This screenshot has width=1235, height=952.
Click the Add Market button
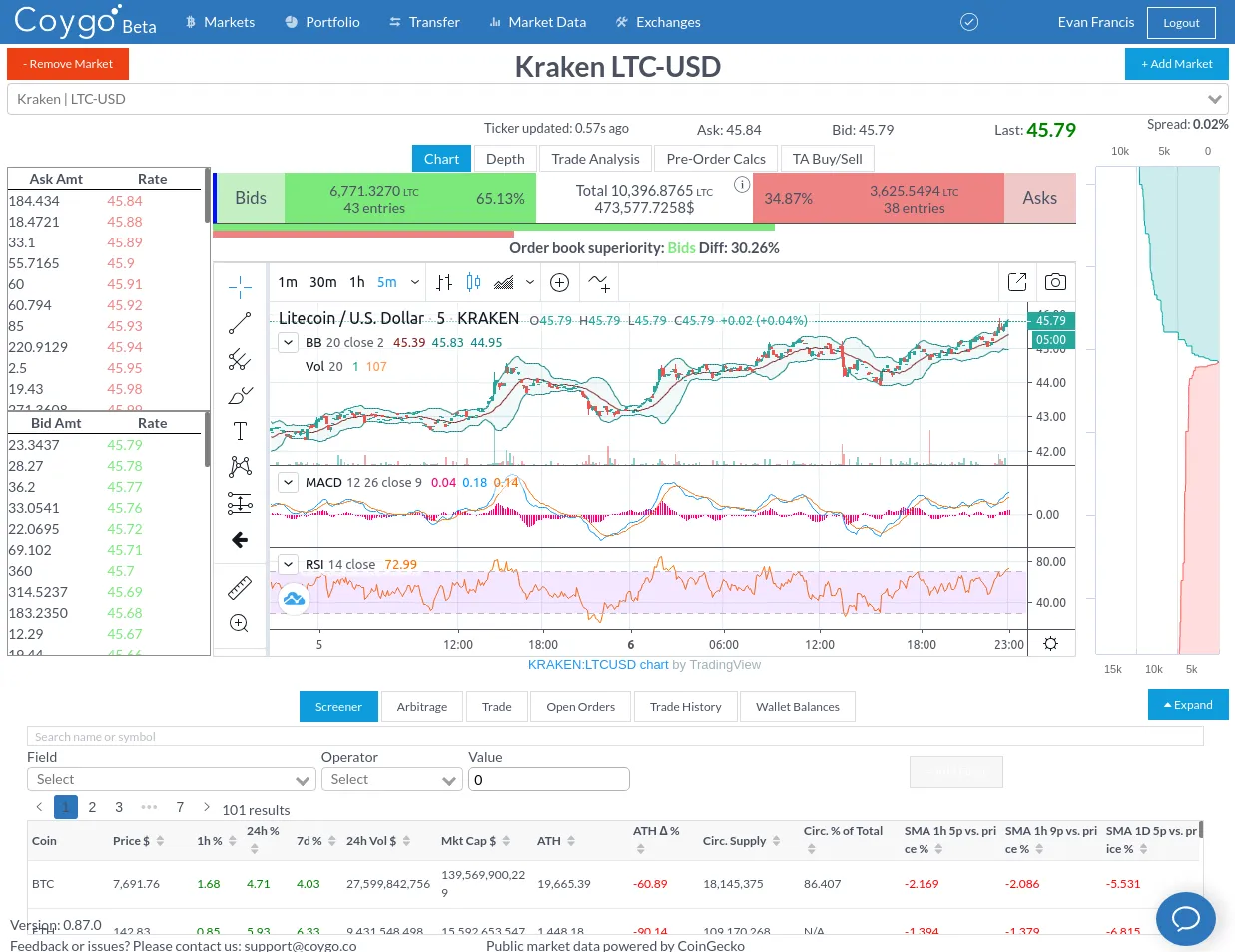click(x=1177, y=64)
